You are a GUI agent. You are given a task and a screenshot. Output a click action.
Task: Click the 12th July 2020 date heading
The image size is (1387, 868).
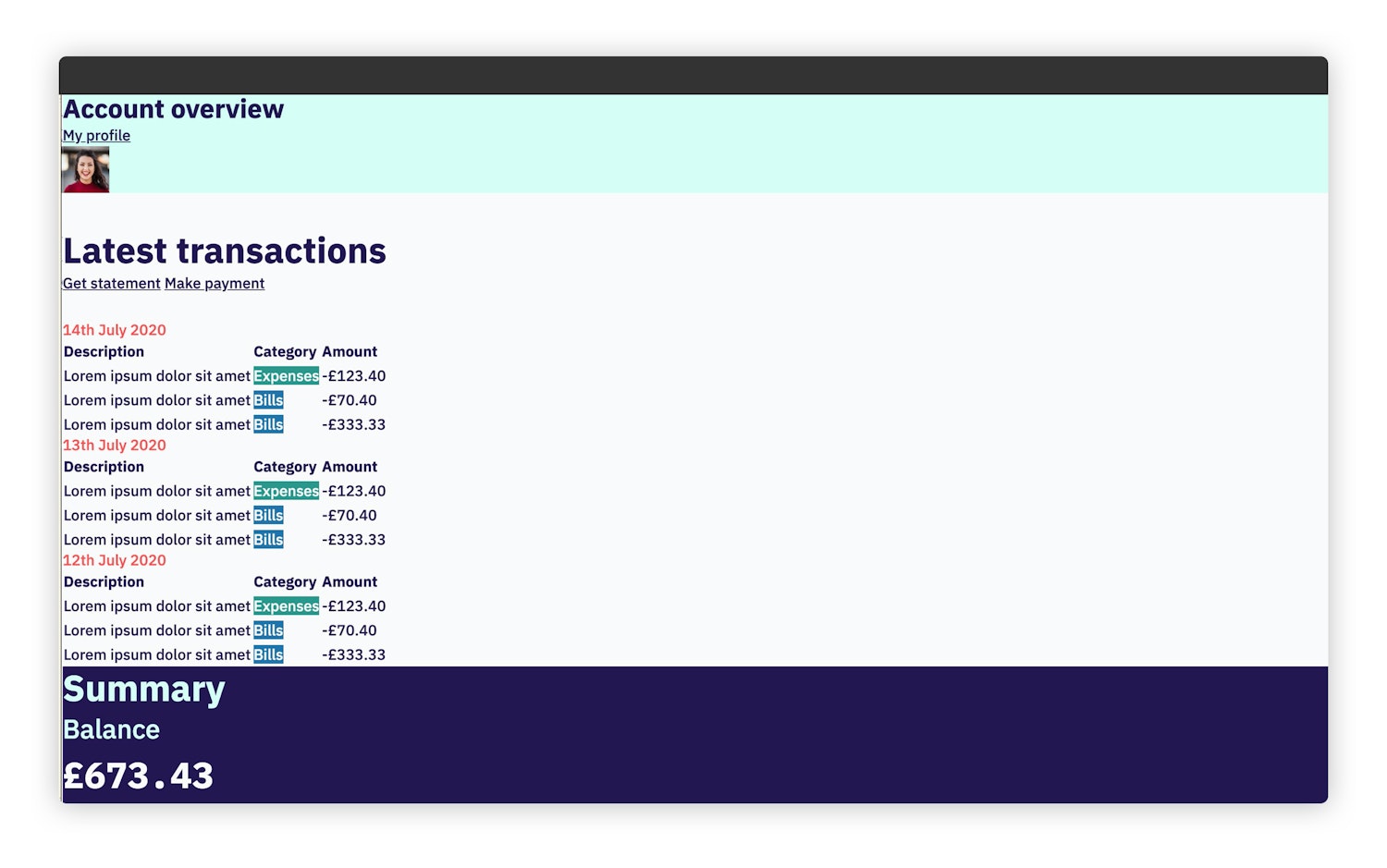coord(114,560)
